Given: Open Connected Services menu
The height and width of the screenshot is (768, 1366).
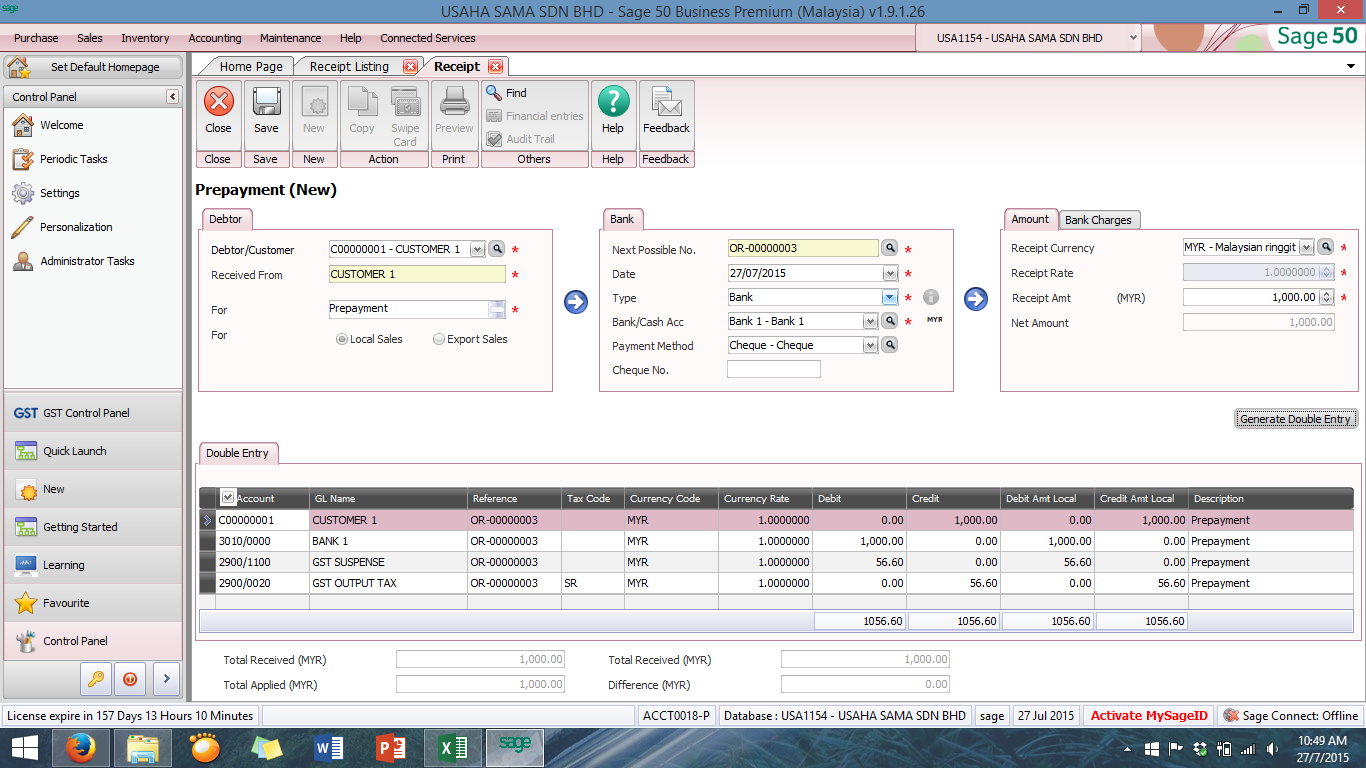Looking at the screenshot, I should click(x=428, y=38).
